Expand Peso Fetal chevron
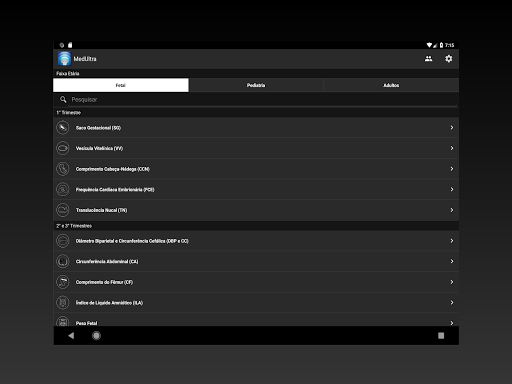Image resolution: width=512 pixels, height=384 pixels. click(452, 323)
